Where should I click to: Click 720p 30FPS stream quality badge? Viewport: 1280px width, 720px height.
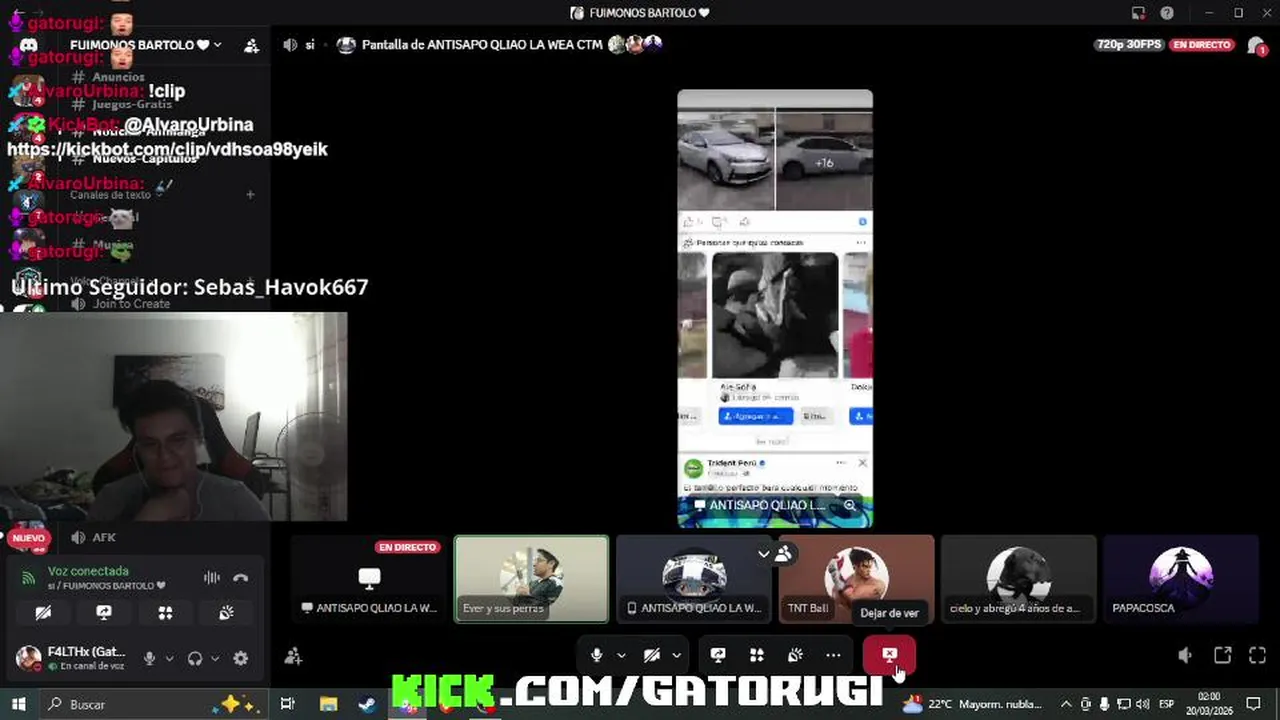1128,44
